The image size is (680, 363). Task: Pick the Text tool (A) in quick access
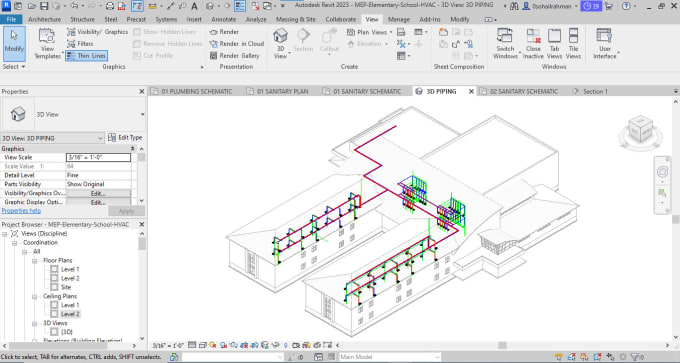point(194,6)
